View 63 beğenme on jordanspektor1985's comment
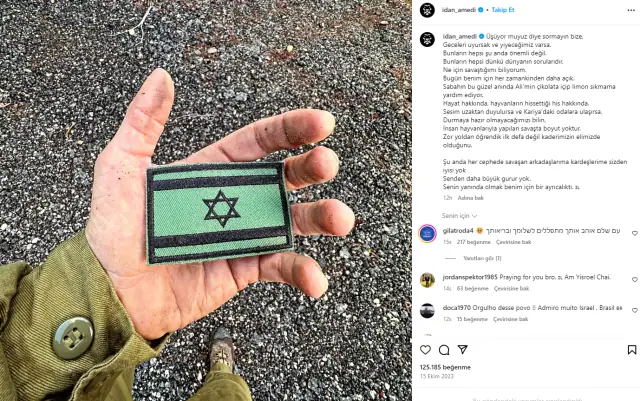This screenshot has width=640, height=401. click(472, 288)
